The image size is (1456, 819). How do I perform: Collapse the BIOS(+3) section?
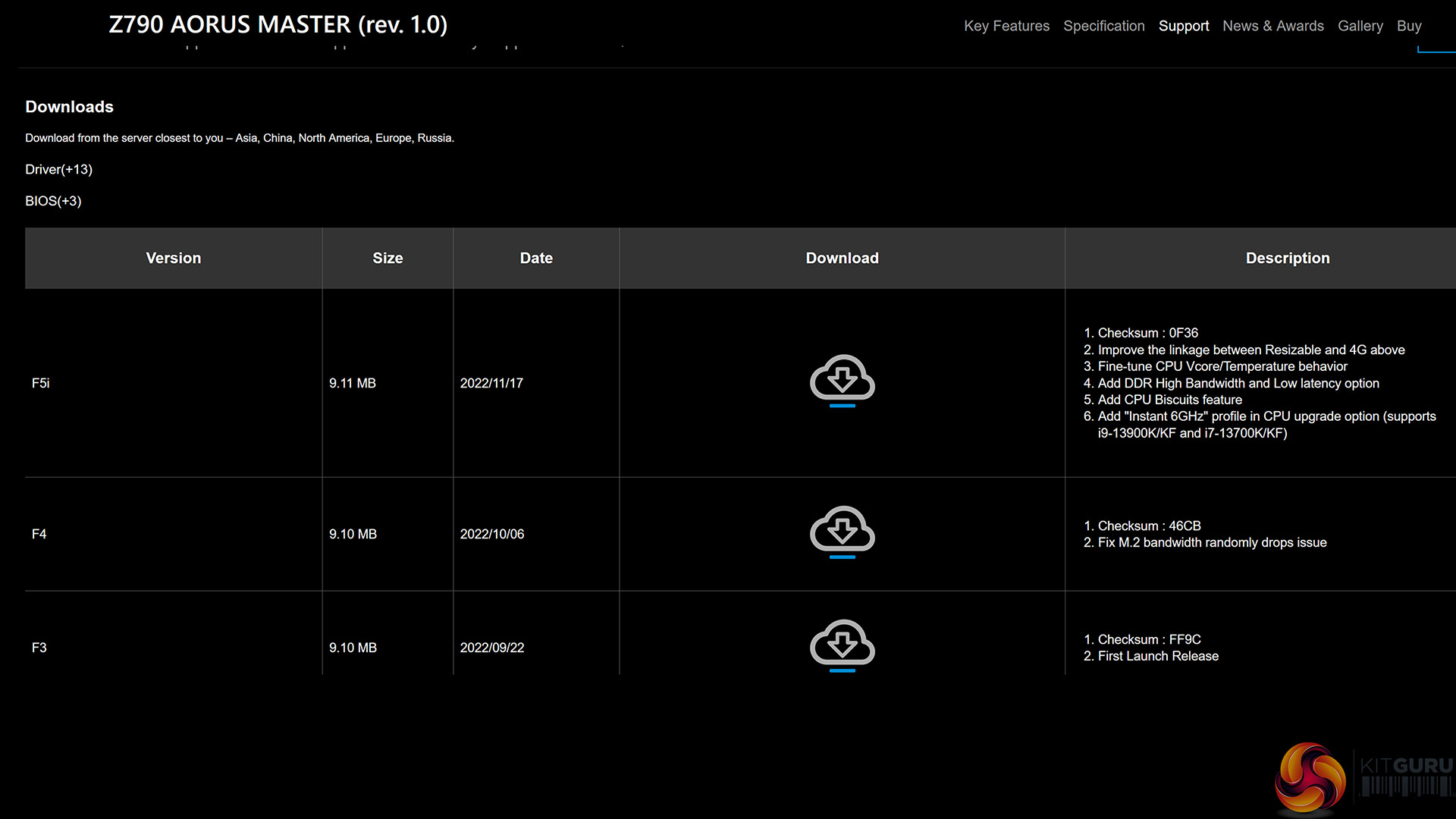click(53, 201)
